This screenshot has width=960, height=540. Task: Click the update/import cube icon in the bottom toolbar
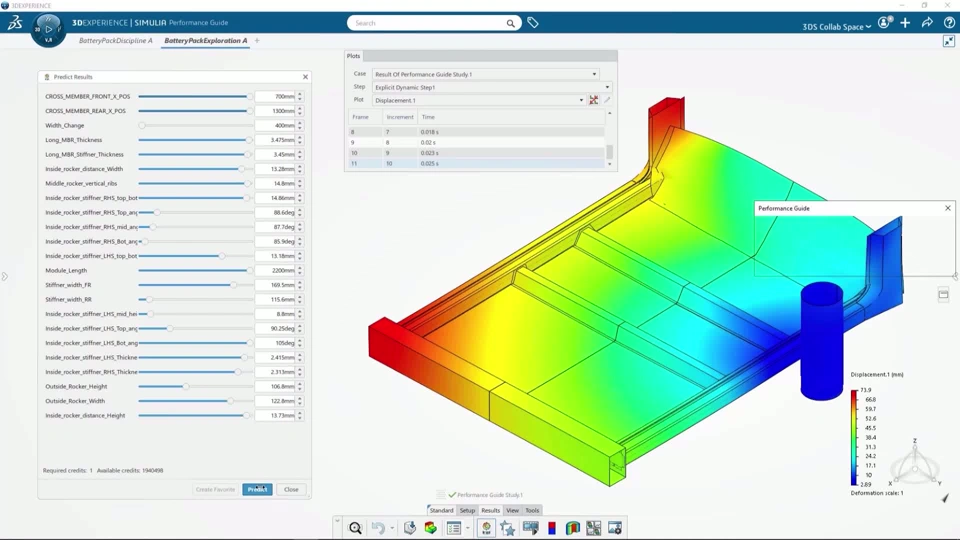pyautogui.click(x=410, y=528)
